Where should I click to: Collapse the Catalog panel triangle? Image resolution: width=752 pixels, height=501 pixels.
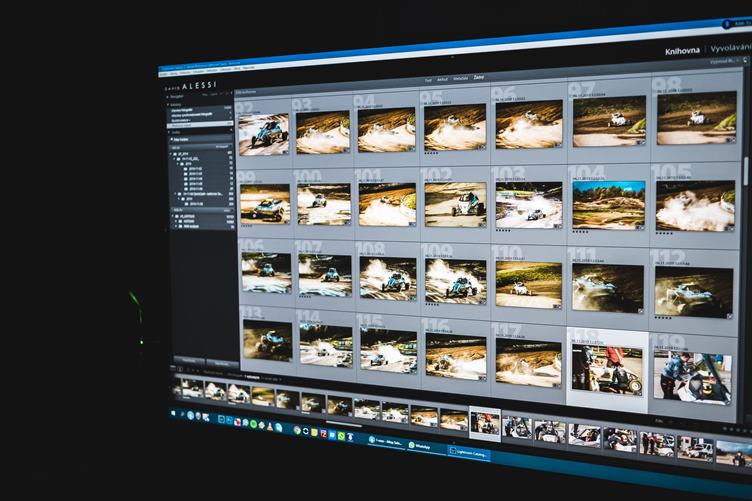click(x=168, y=104)
